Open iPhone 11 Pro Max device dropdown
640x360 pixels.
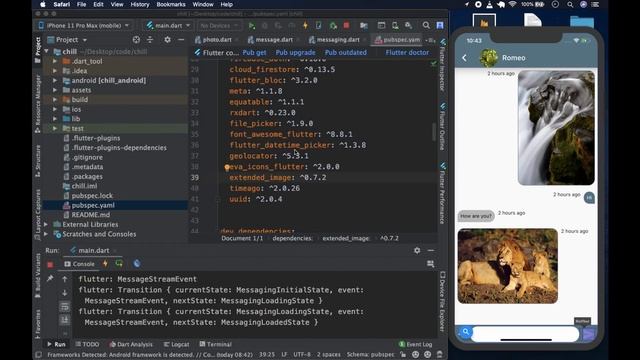coord(84,25)
